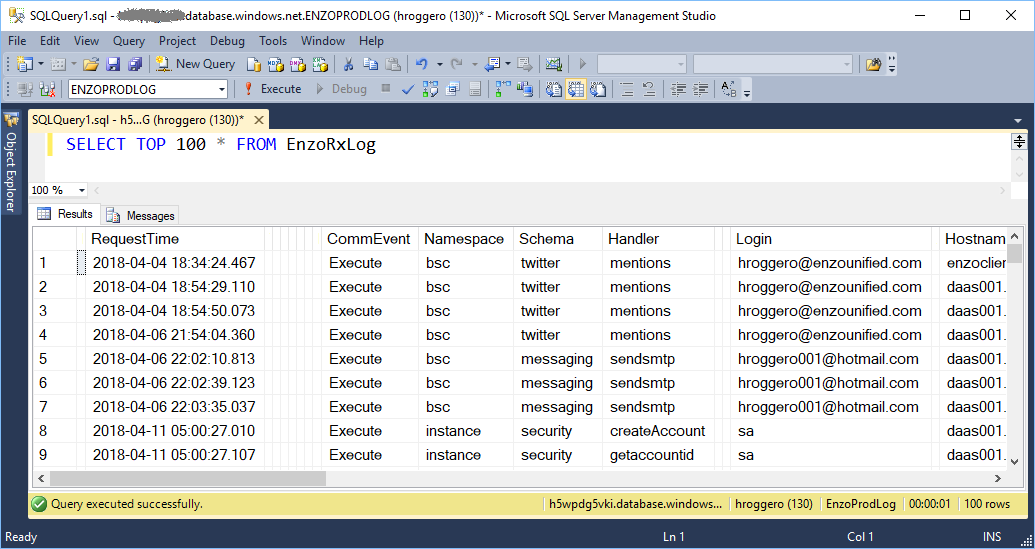
Task: Open the top toolbar overflow options
Action: coord(892,65)
